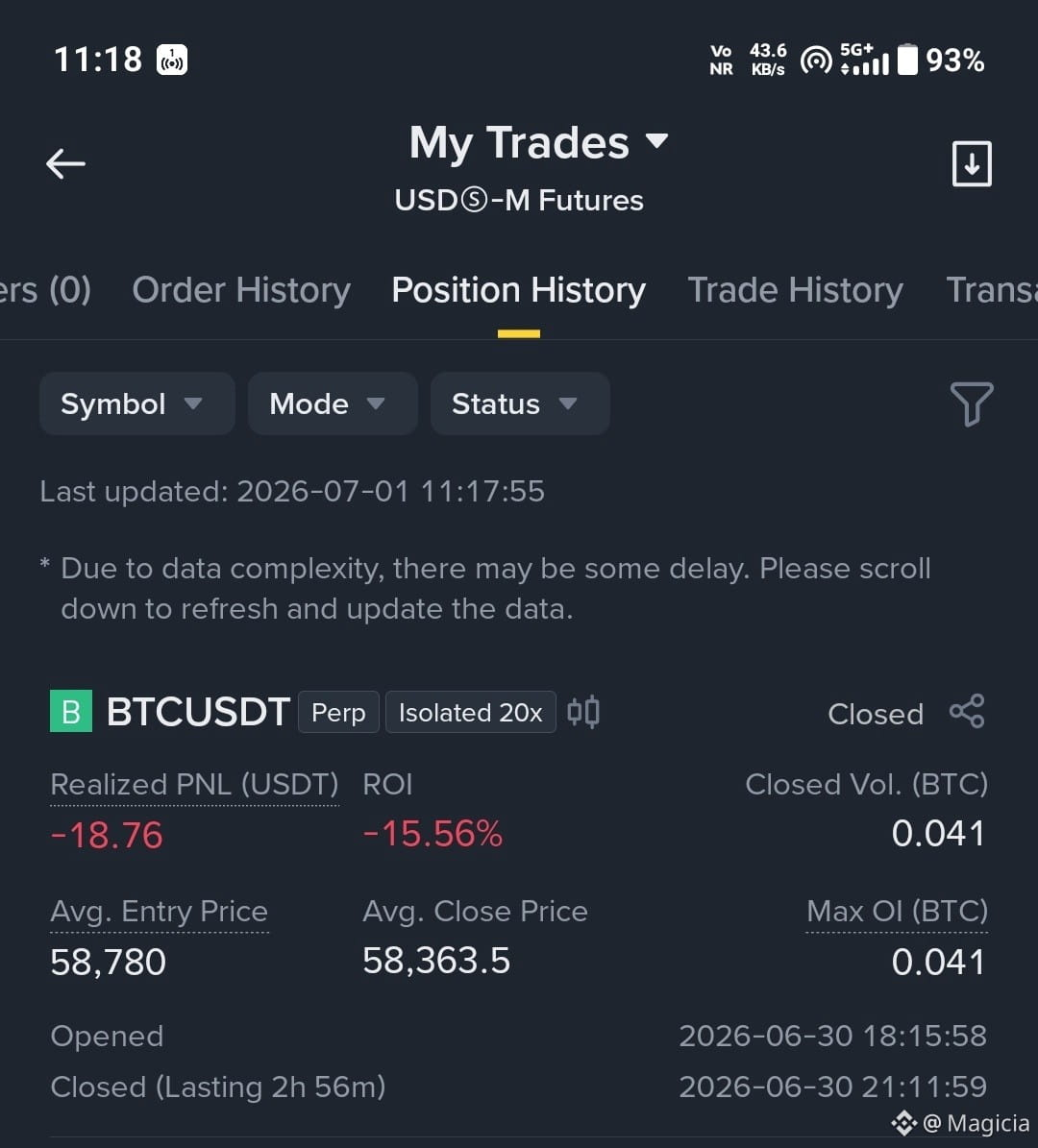
Task: Open the Symbol filter dropdown
Action: [137, 403]
